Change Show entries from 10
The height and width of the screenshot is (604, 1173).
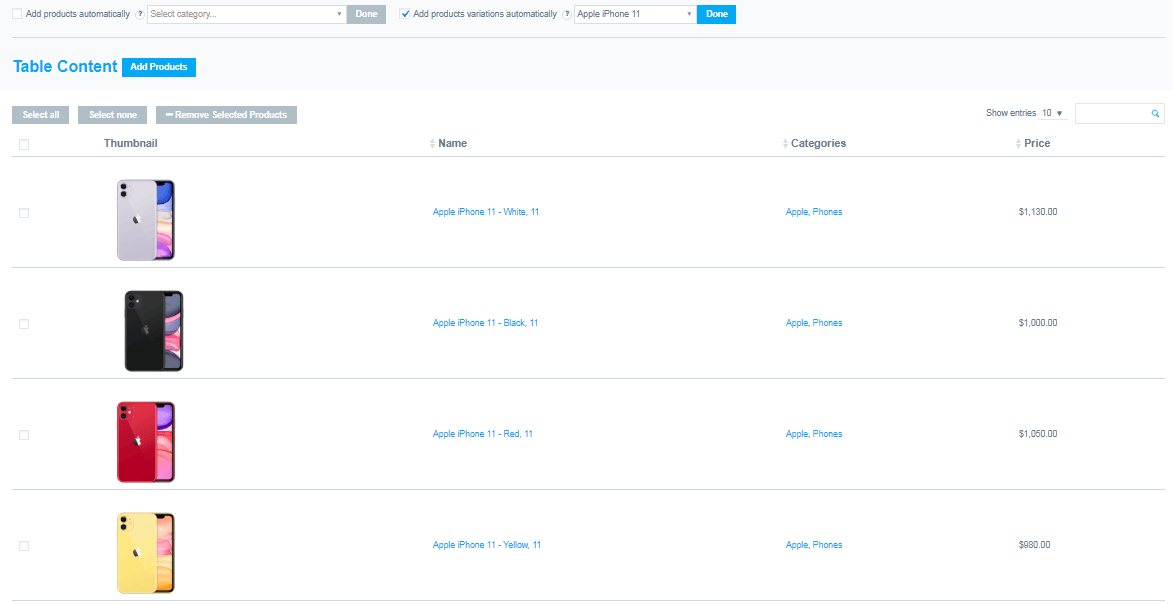coord(1052,113)
